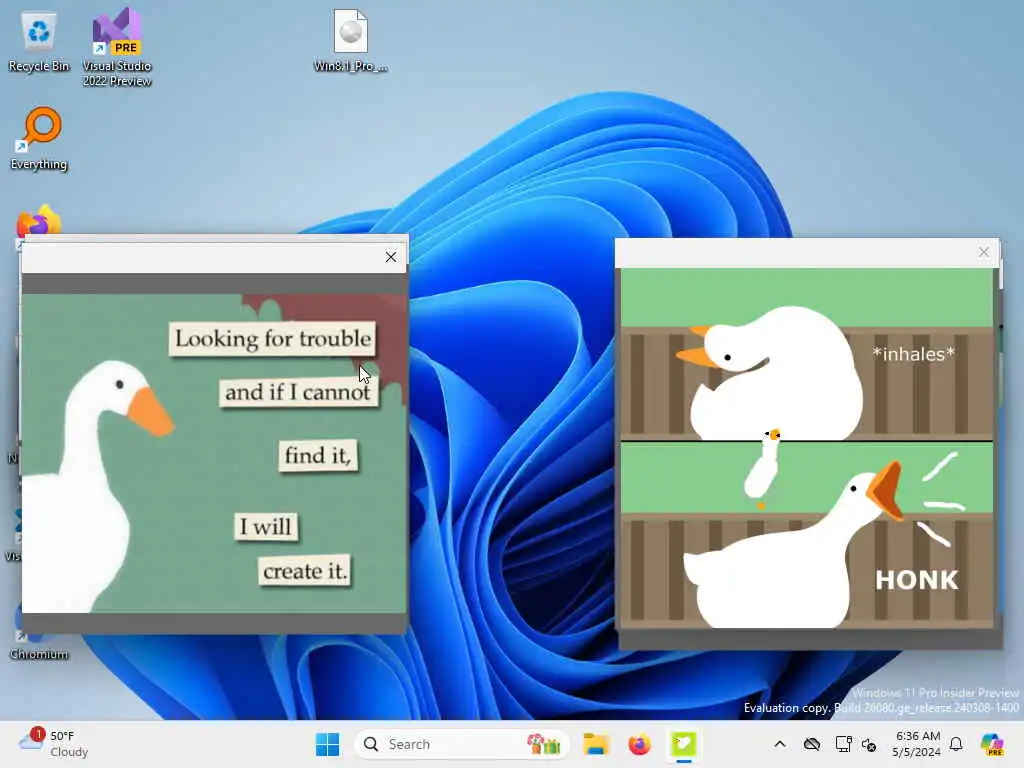The height and width of the screenshot is (768, 1024).
Task: Open Copilot Preview in the taskbar
Action: [992, 744]
